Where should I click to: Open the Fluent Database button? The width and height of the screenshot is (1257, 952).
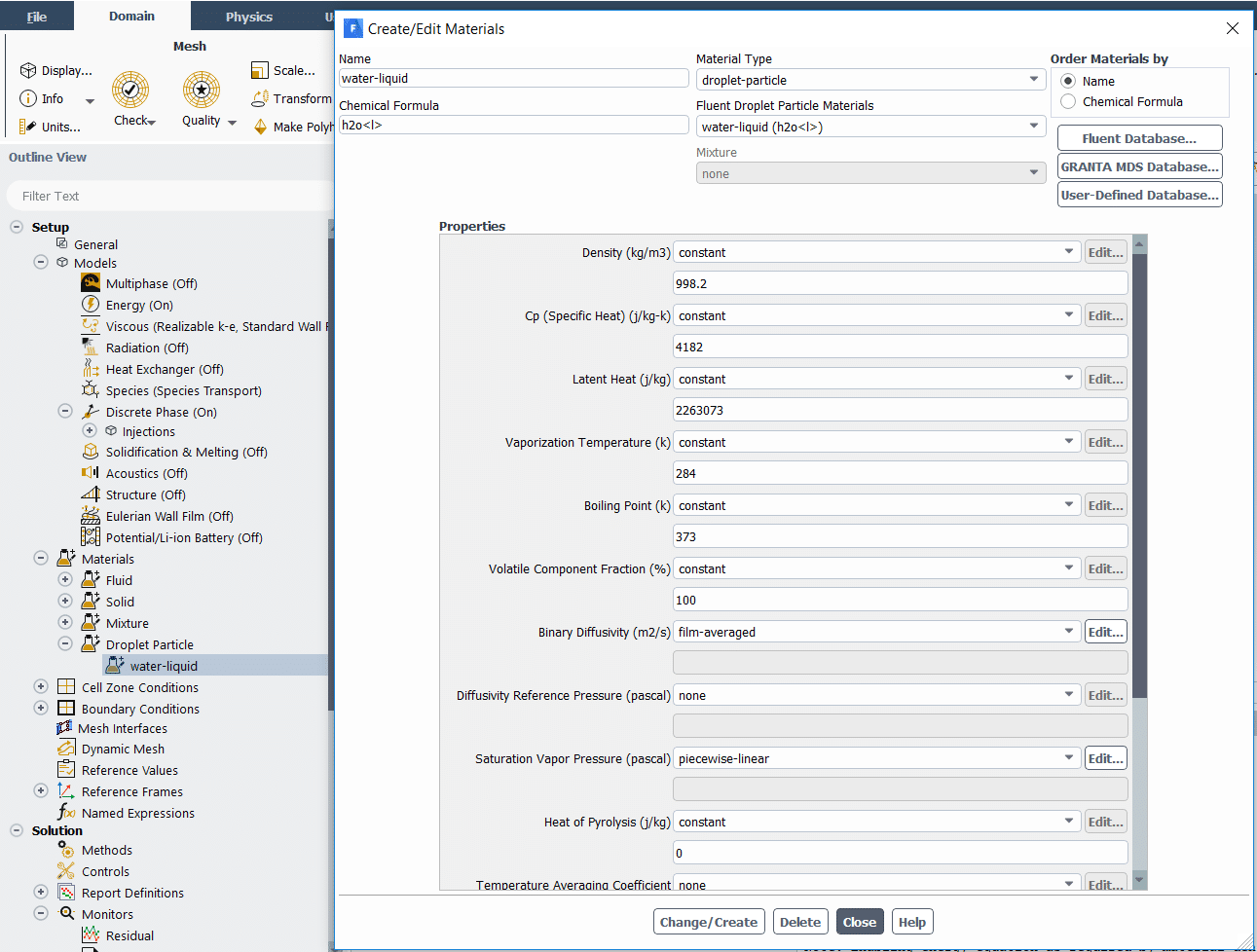click(x=1138, y=138)
